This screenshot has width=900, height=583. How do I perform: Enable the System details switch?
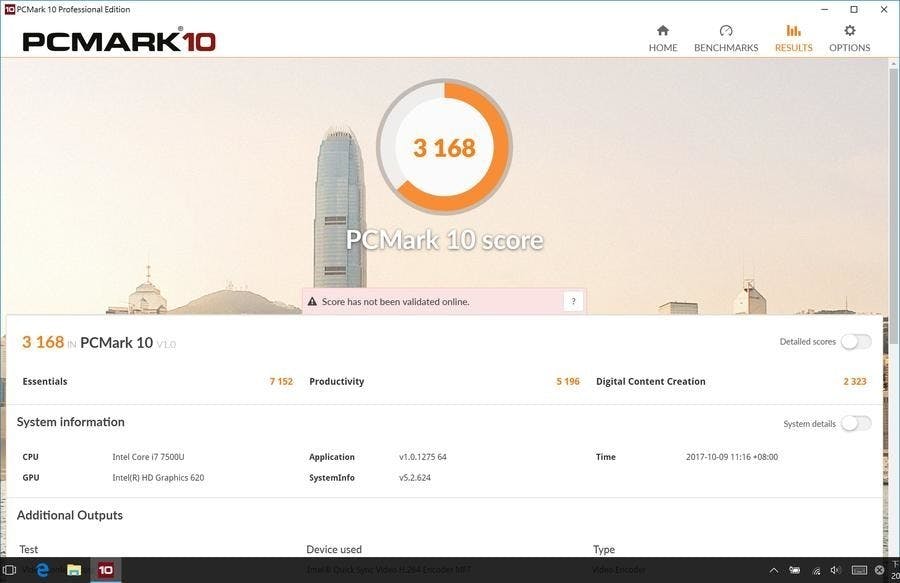(x=856, y=423)
